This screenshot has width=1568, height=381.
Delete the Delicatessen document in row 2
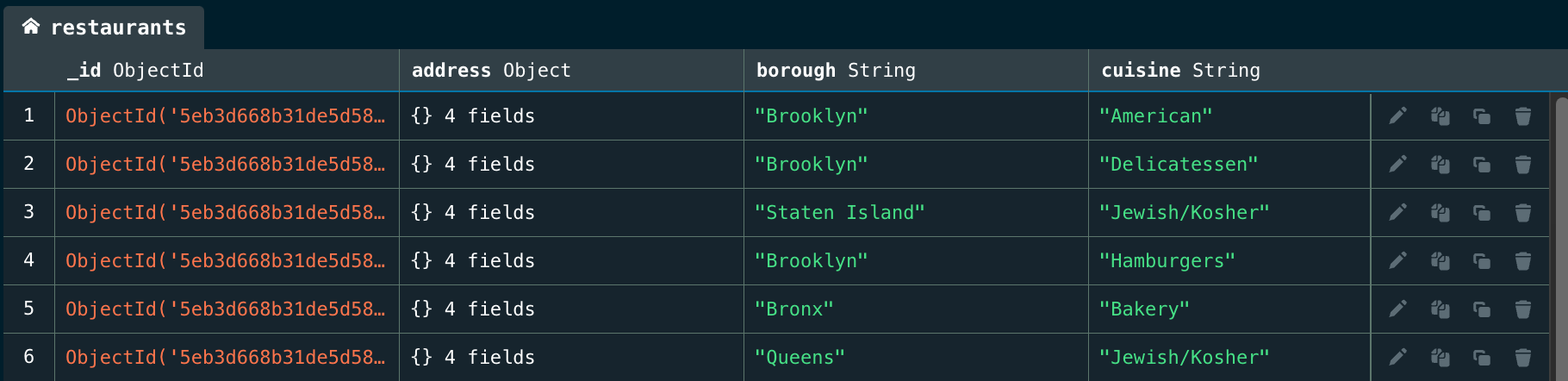pyautogui.click(x=1522, y=164)
